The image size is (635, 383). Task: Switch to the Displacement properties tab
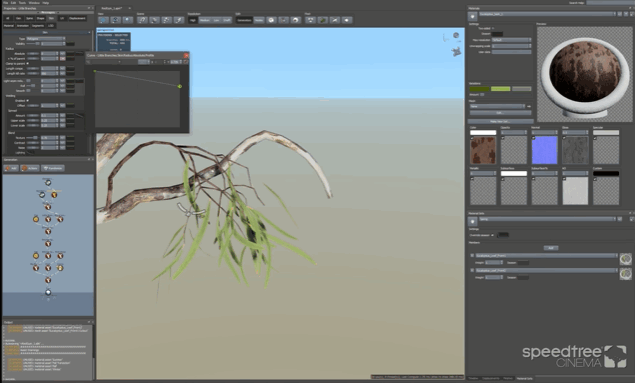click(x=77, y=18)
